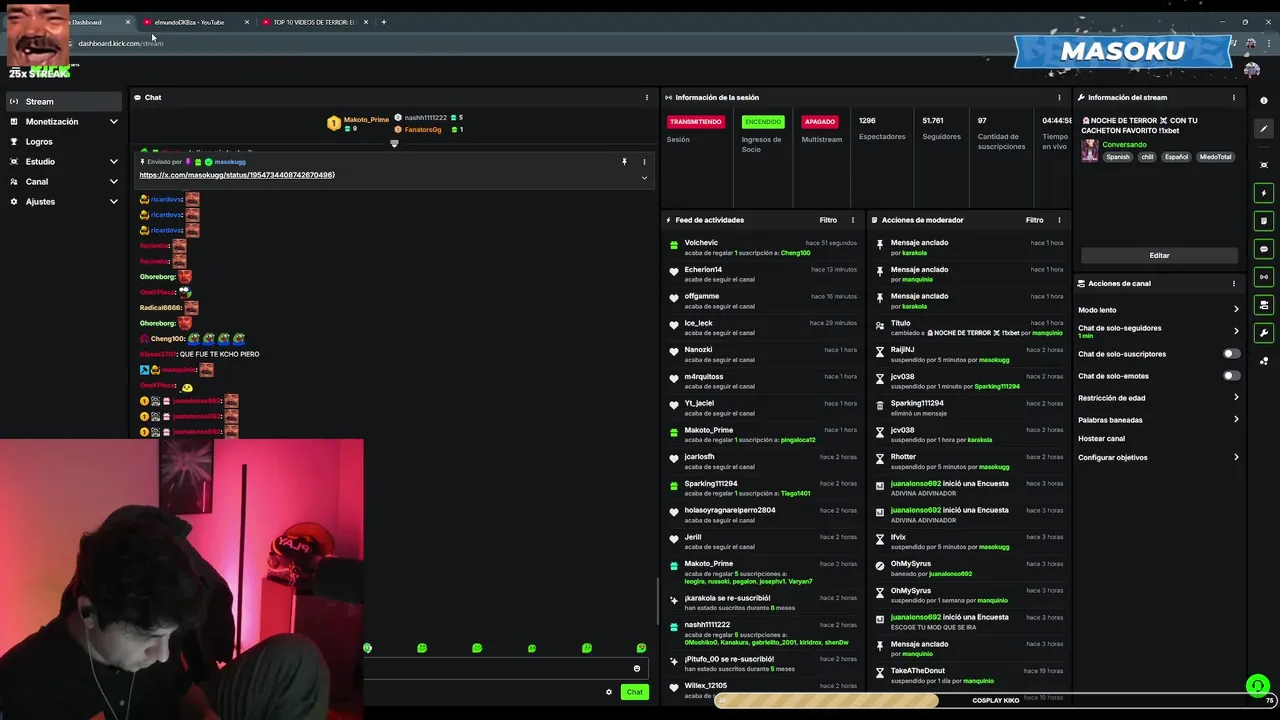This screenshot has width=1280, height=720.
Task: Click the Spanish stream tag
Action: point(1117,157)
